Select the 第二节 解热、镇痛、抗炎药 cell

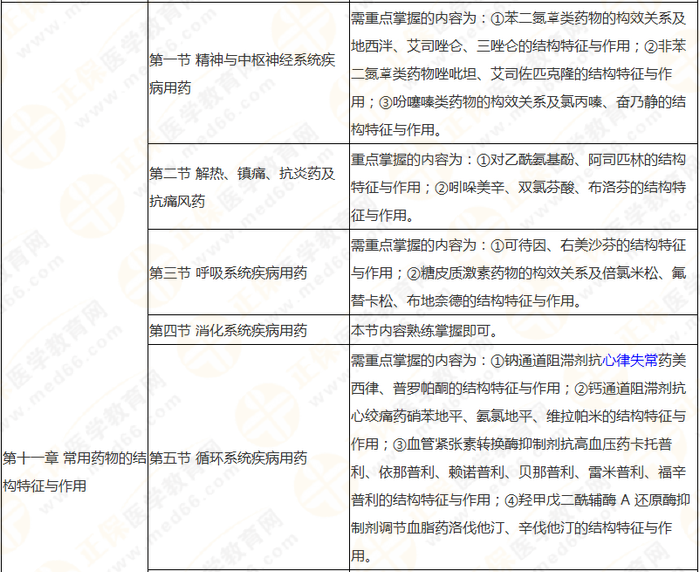241,187
